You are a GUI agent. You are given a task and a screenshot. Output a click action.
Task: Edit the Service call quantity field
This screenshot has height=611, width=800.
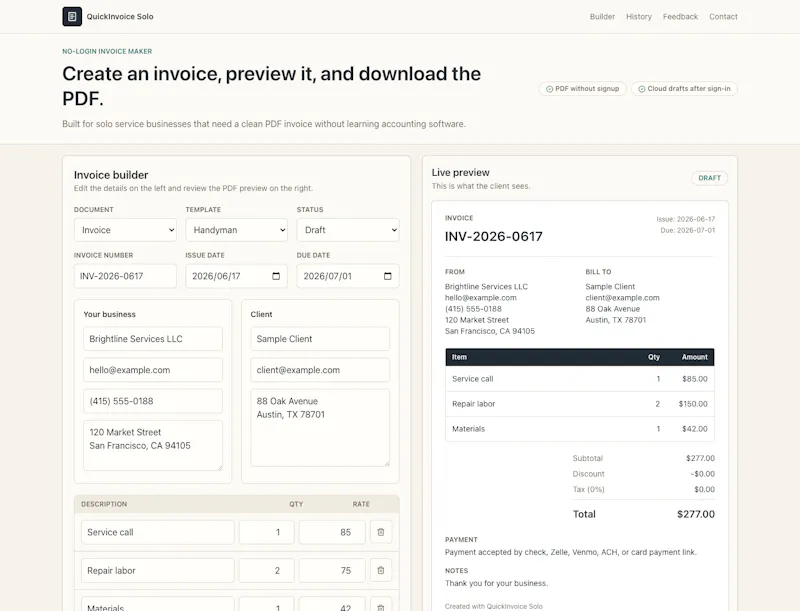tap(266, 532)
